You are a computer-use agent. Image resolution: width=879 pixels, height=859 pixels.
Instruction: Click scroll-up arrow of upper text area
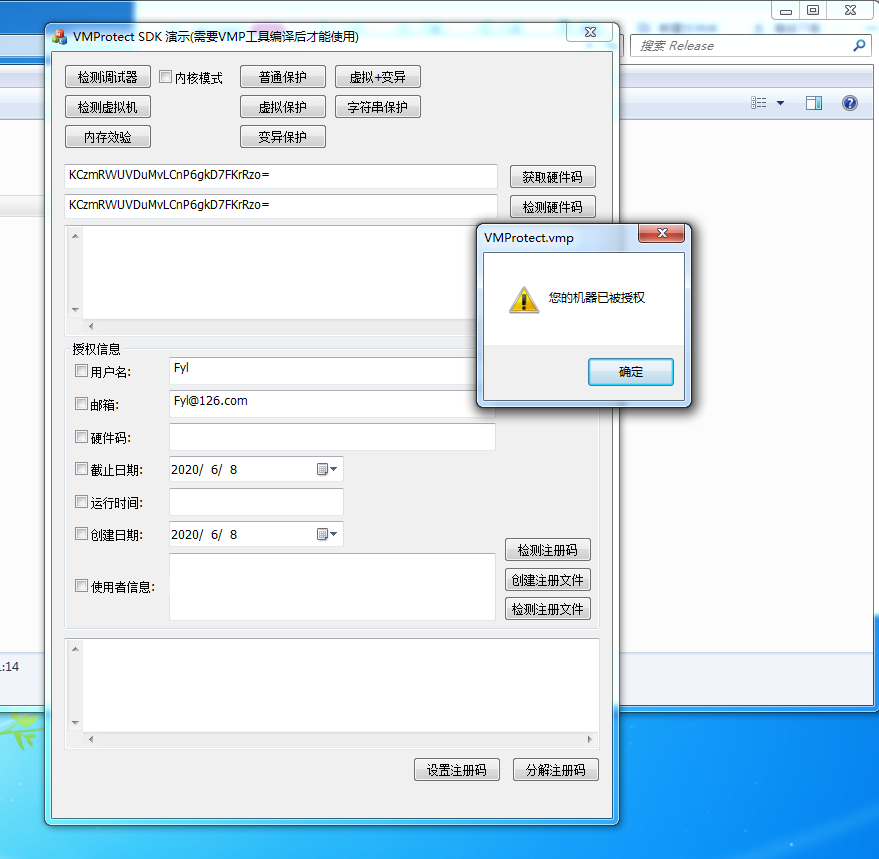[75, 236]
